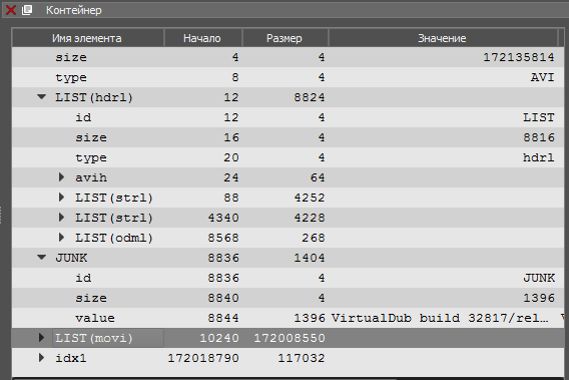The height and width of the screenshot is (380, 569).
Task: Expand the avih node
Action: point(61,177)
